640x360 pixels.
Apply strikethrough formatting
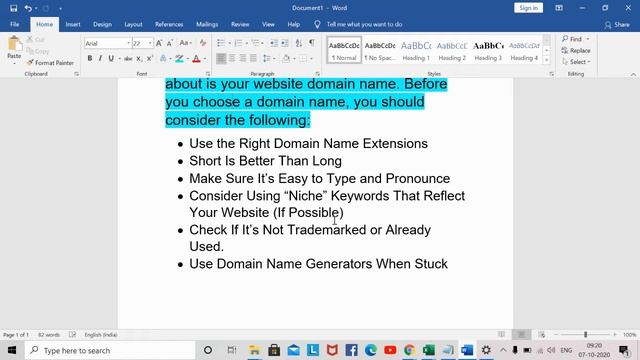[128, 59]
